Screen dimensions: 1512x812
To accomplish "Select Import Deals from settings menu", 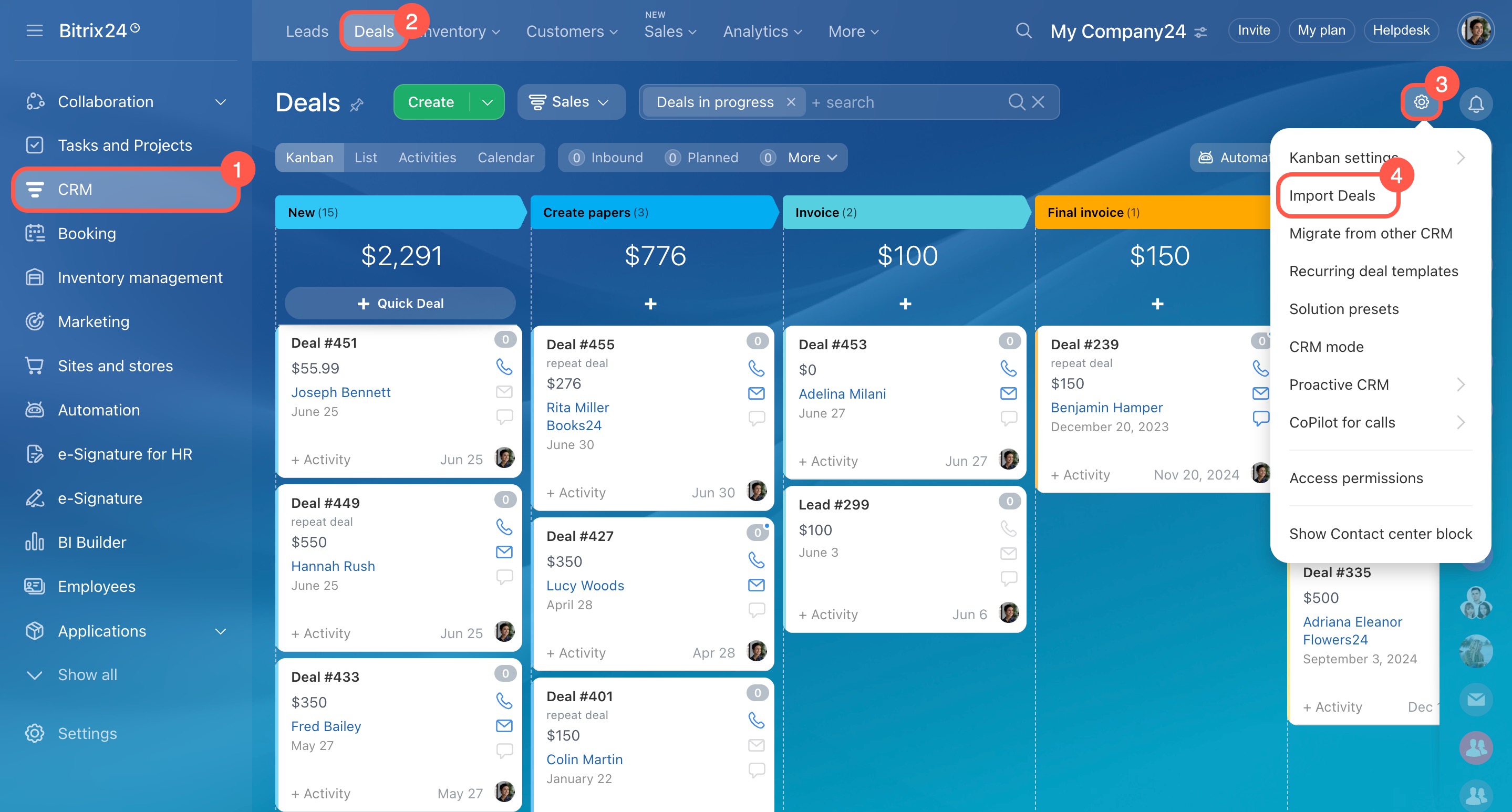I will [x=1331, y=195].
